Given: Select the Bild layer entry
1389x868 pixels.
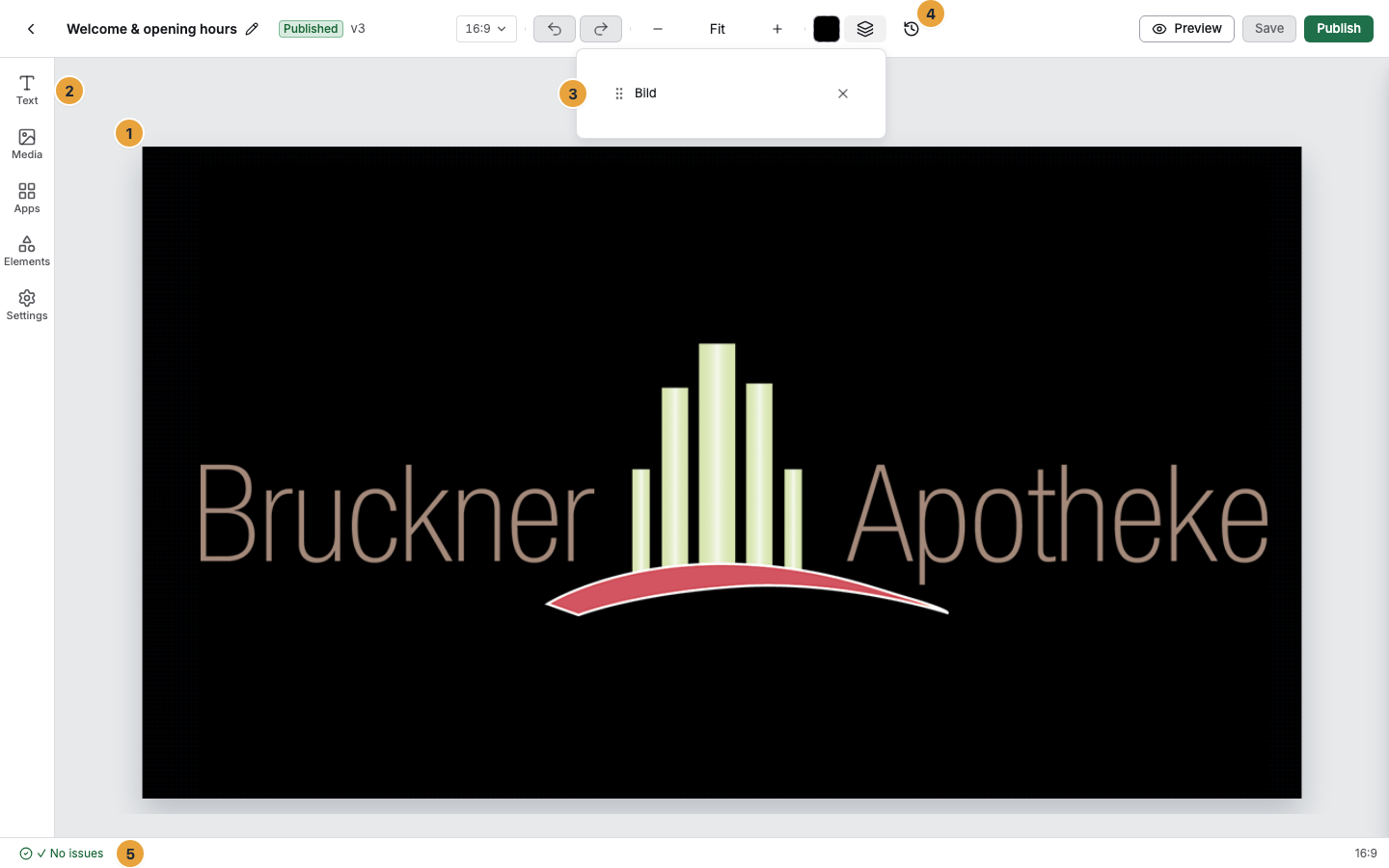Looking at the screenshot, I should pos(731,94).
